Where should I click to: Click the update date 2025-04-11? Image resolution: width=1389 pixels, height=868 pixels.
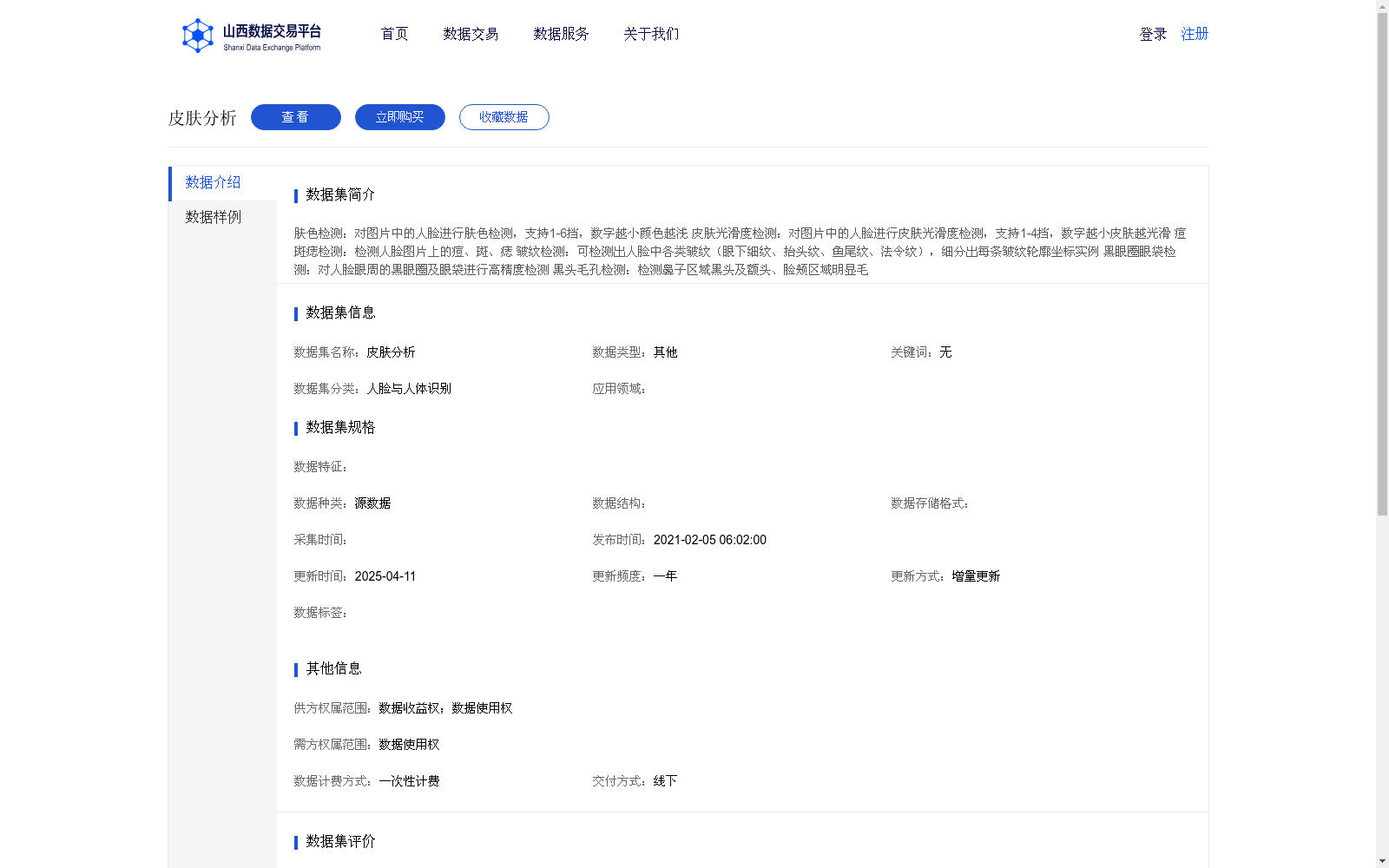[385, 576]
